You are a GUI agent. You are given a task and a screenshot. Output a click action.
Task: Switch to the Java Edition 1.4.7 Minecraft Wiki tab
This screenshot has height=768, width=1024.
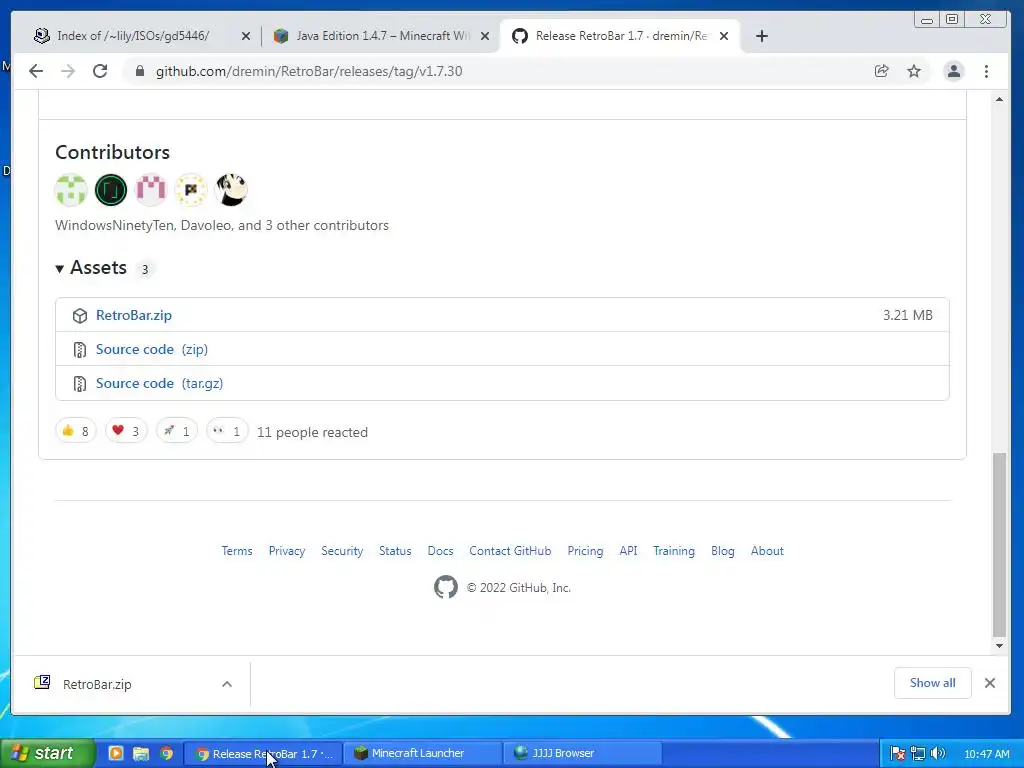[x=382, y=36]
